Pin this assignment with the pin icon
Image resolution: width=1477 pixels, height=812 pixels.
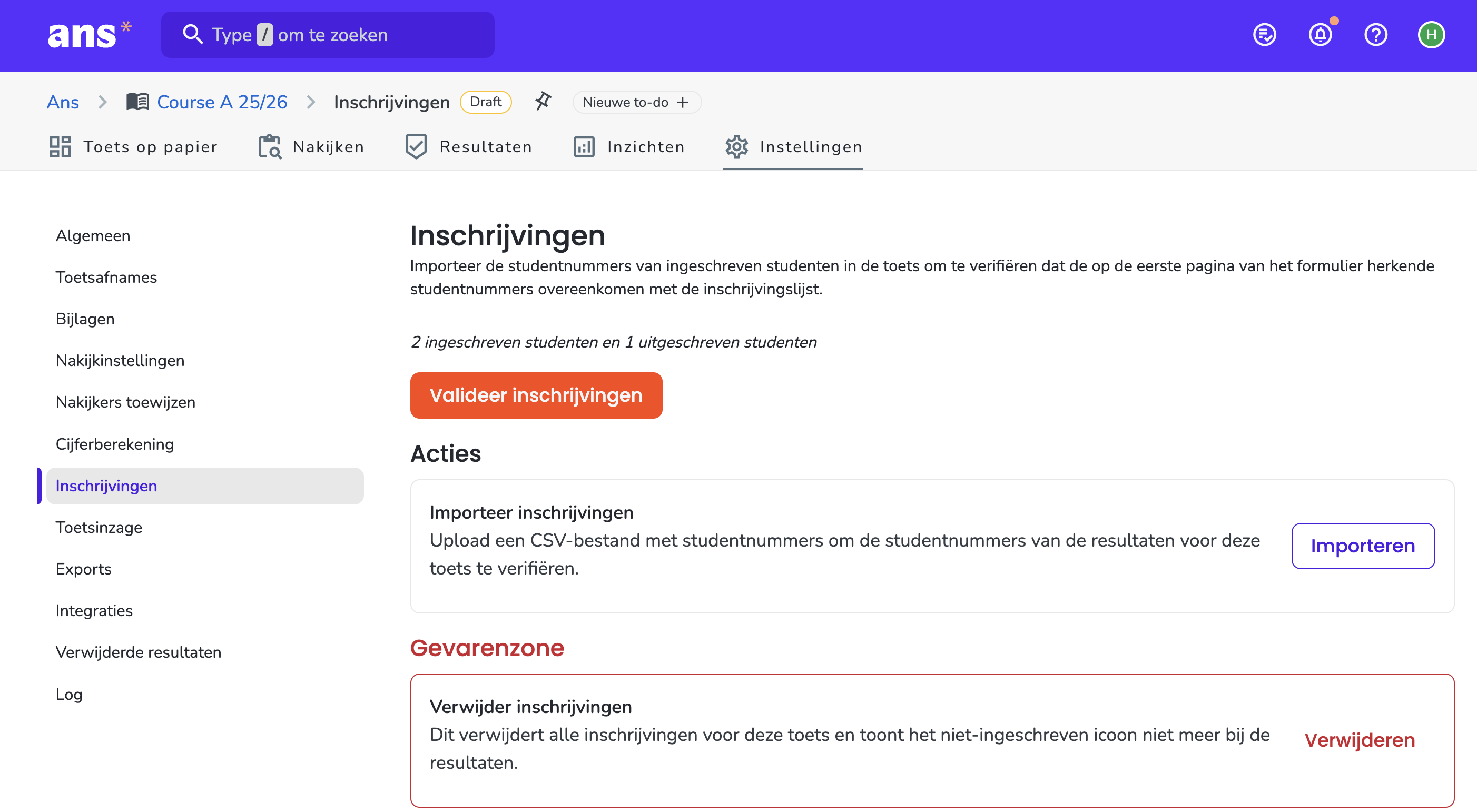[x=543, y=102]
